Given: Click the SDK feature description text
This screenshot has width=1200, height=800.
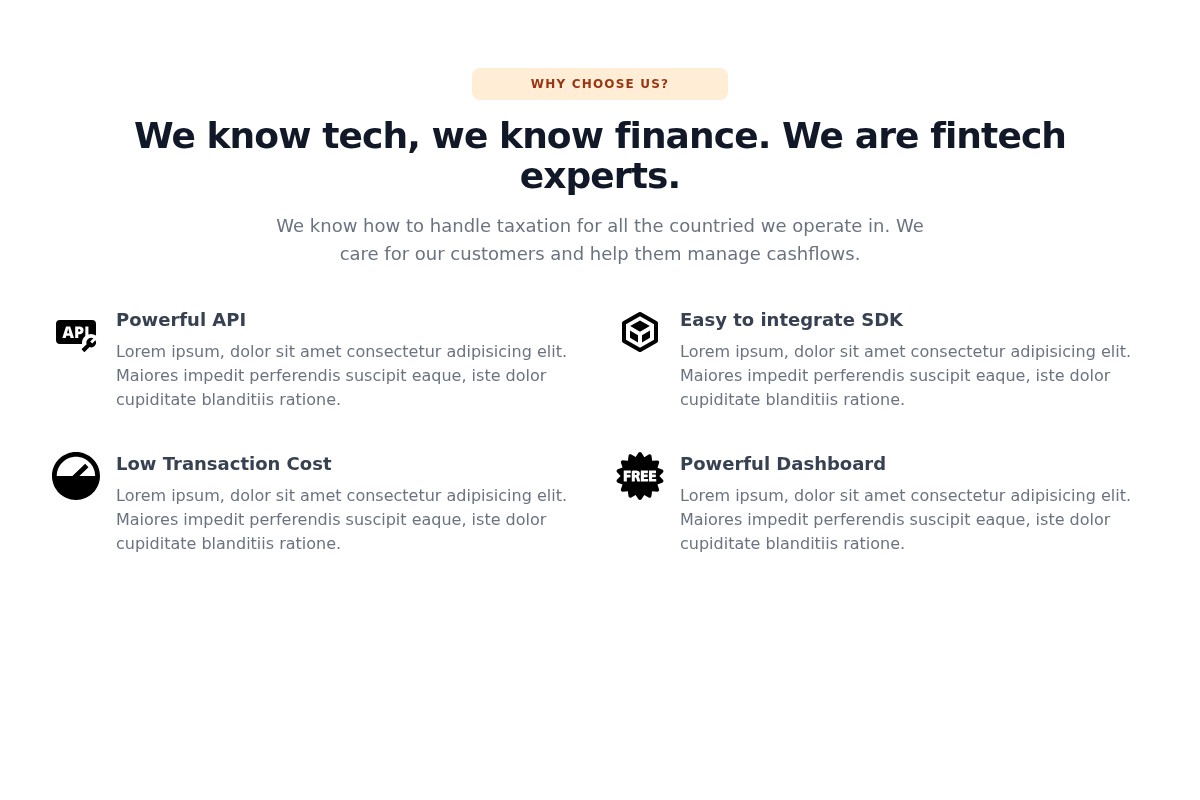Looking at the screenshot, I should point(905,375).
